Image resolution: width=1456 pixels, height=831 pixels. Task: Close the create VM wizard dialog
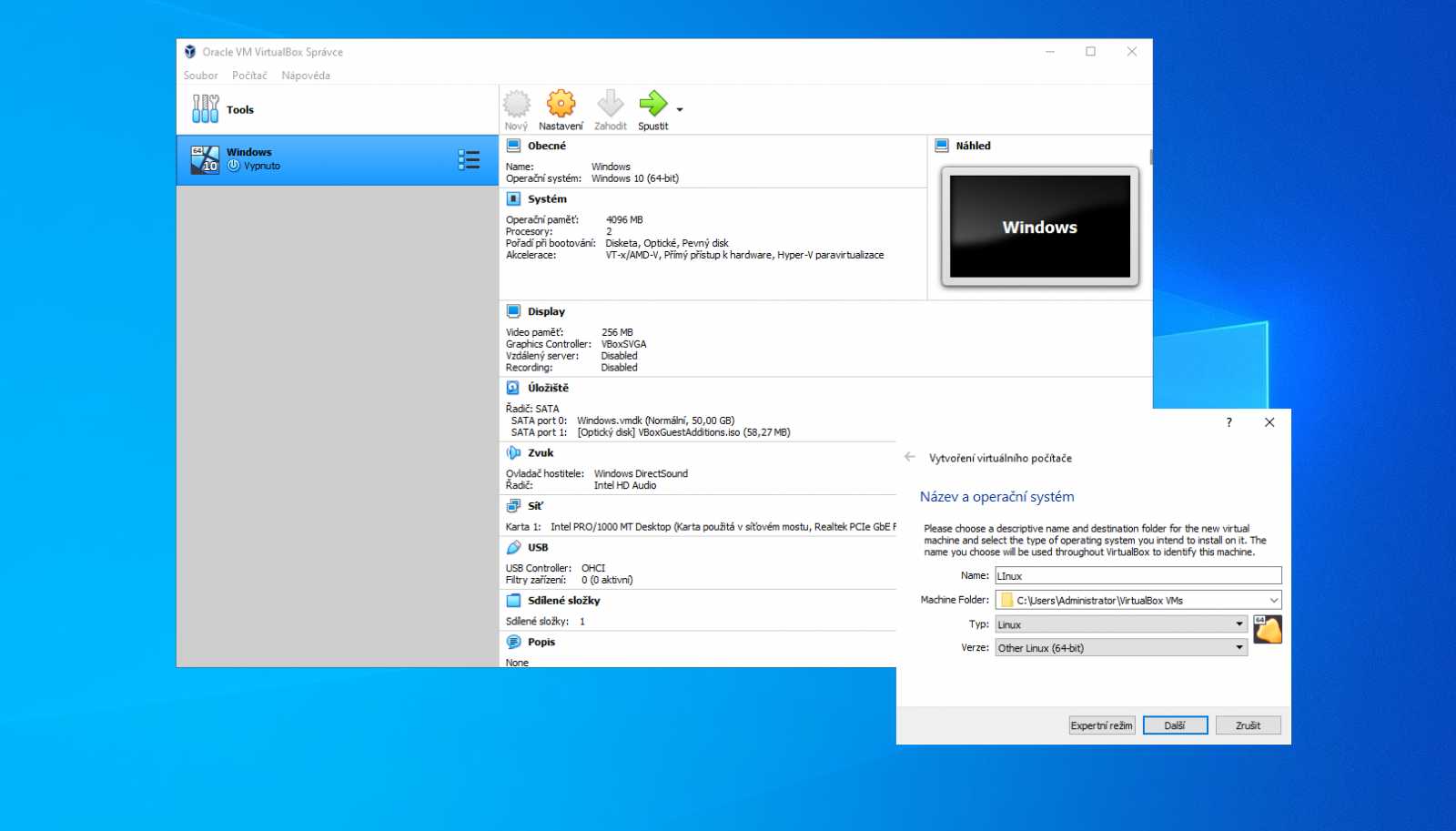[1269, 422]
